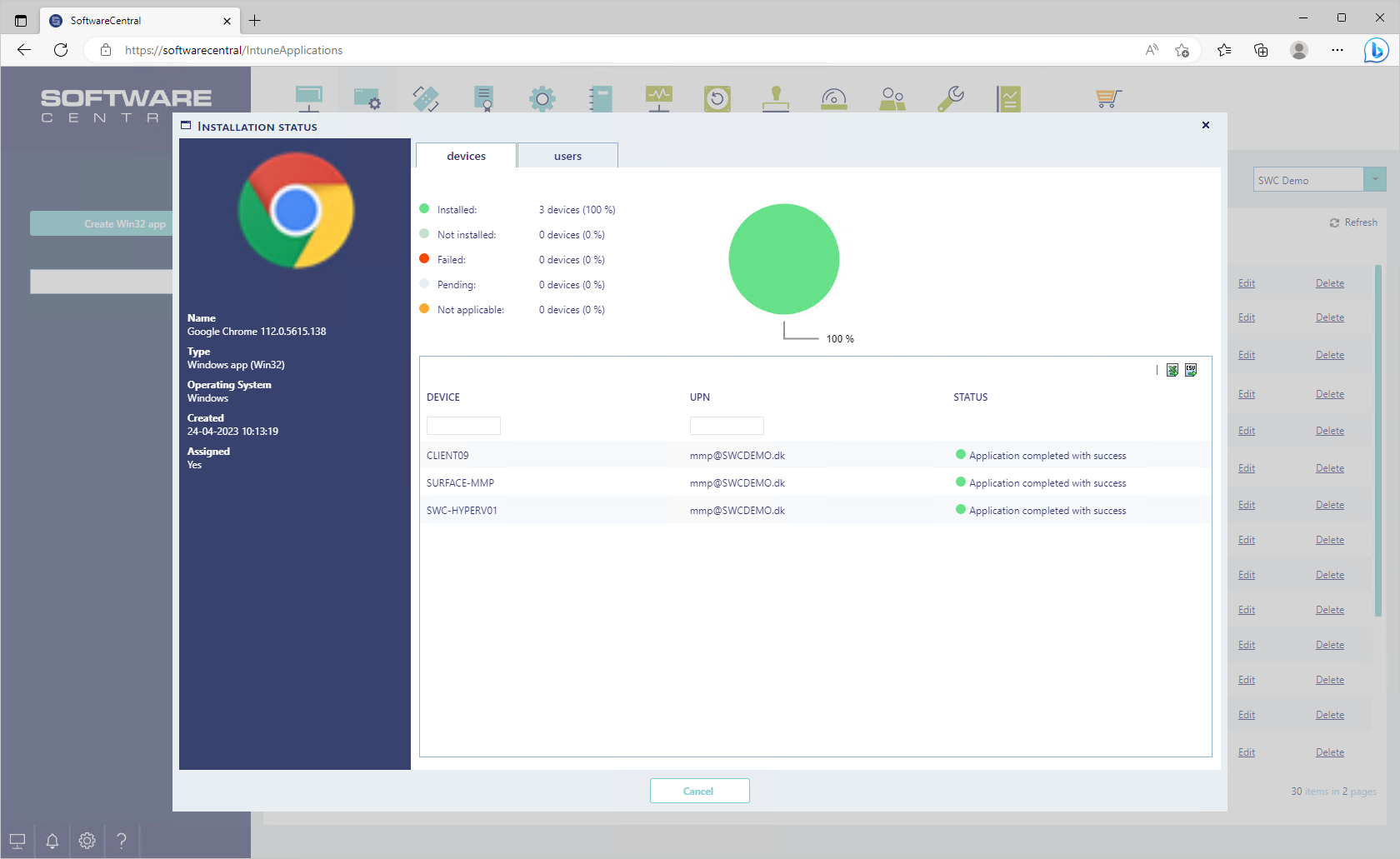Refresh the browser page
The image size is (1400, 859).
click(61, 50)
